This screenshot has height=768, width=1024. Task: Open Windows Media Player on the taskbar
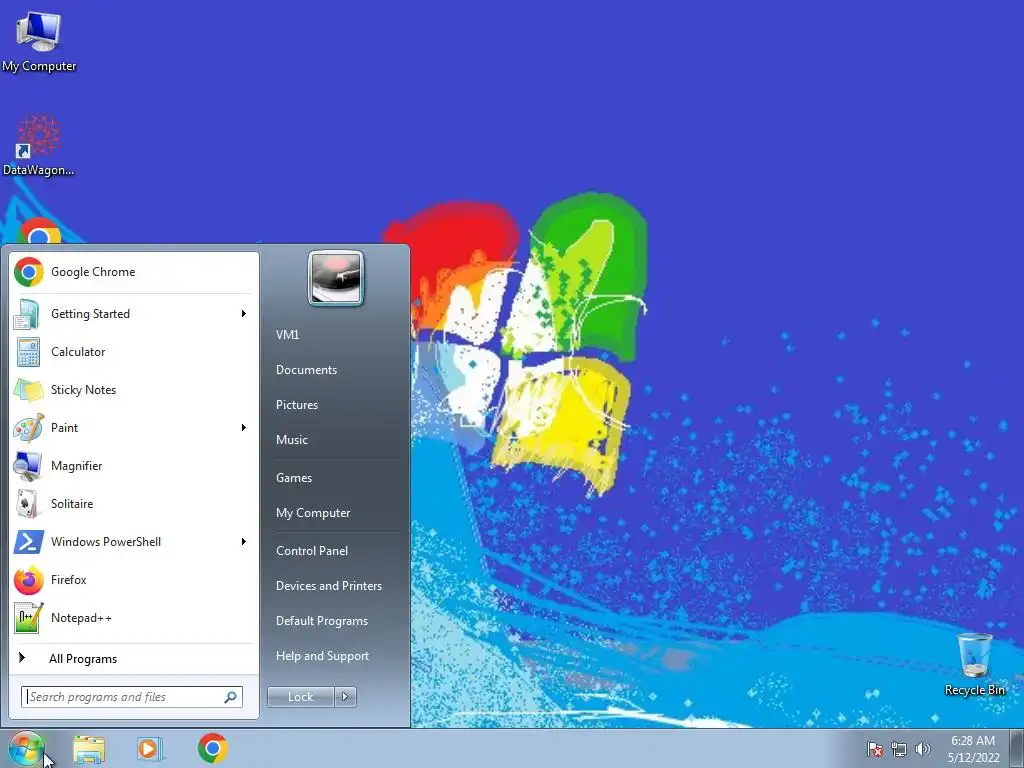coord(150,748)
